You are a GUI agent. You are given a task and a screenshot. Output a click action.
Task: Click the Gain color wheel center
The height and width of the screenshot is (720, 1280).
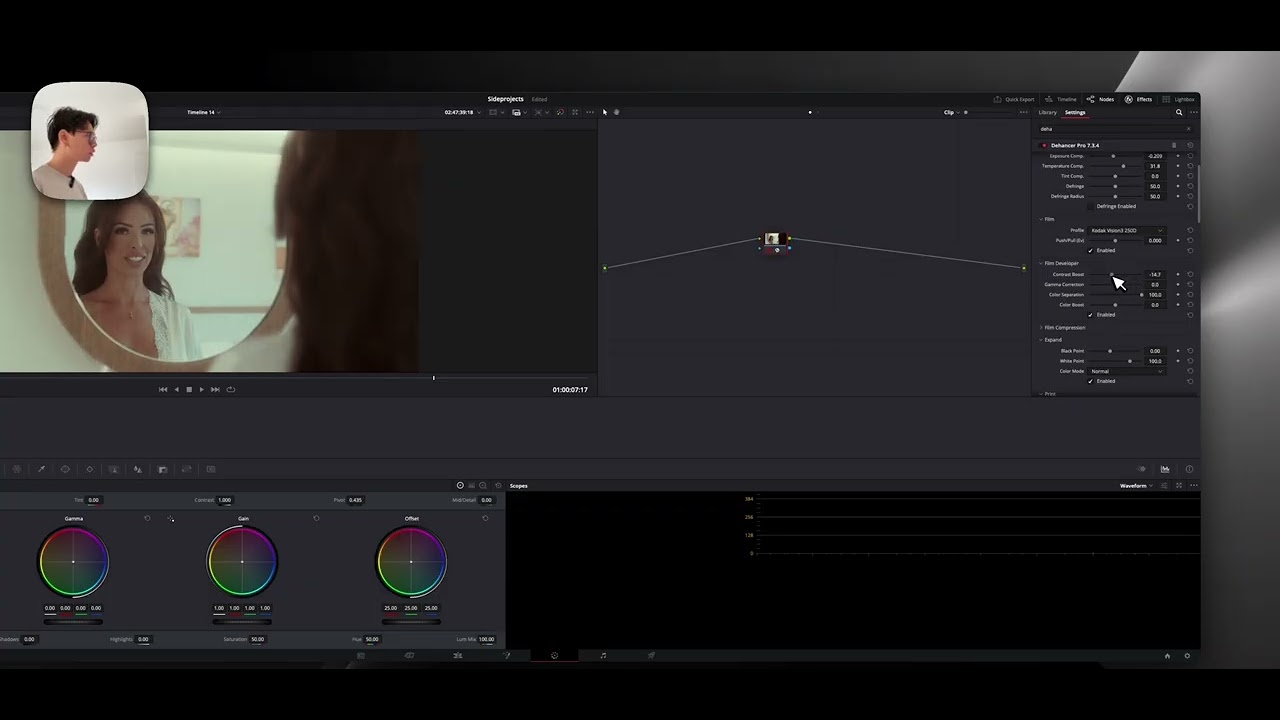[242, 561]
